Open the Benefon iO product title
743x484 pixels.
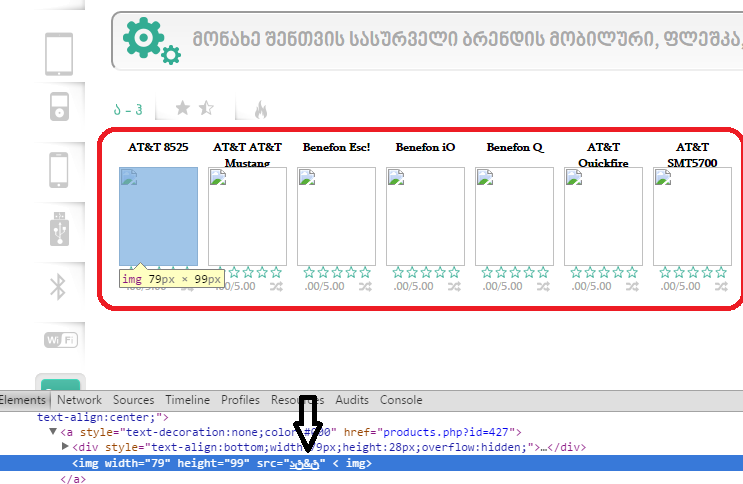426,147
